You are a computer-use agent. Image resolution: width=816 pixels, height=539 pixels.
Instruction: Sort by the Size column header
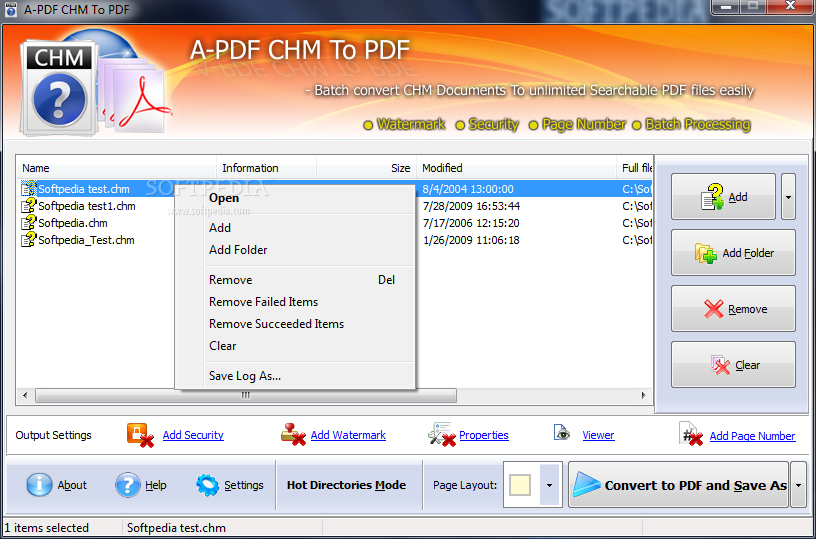click(x=366, y=168)
